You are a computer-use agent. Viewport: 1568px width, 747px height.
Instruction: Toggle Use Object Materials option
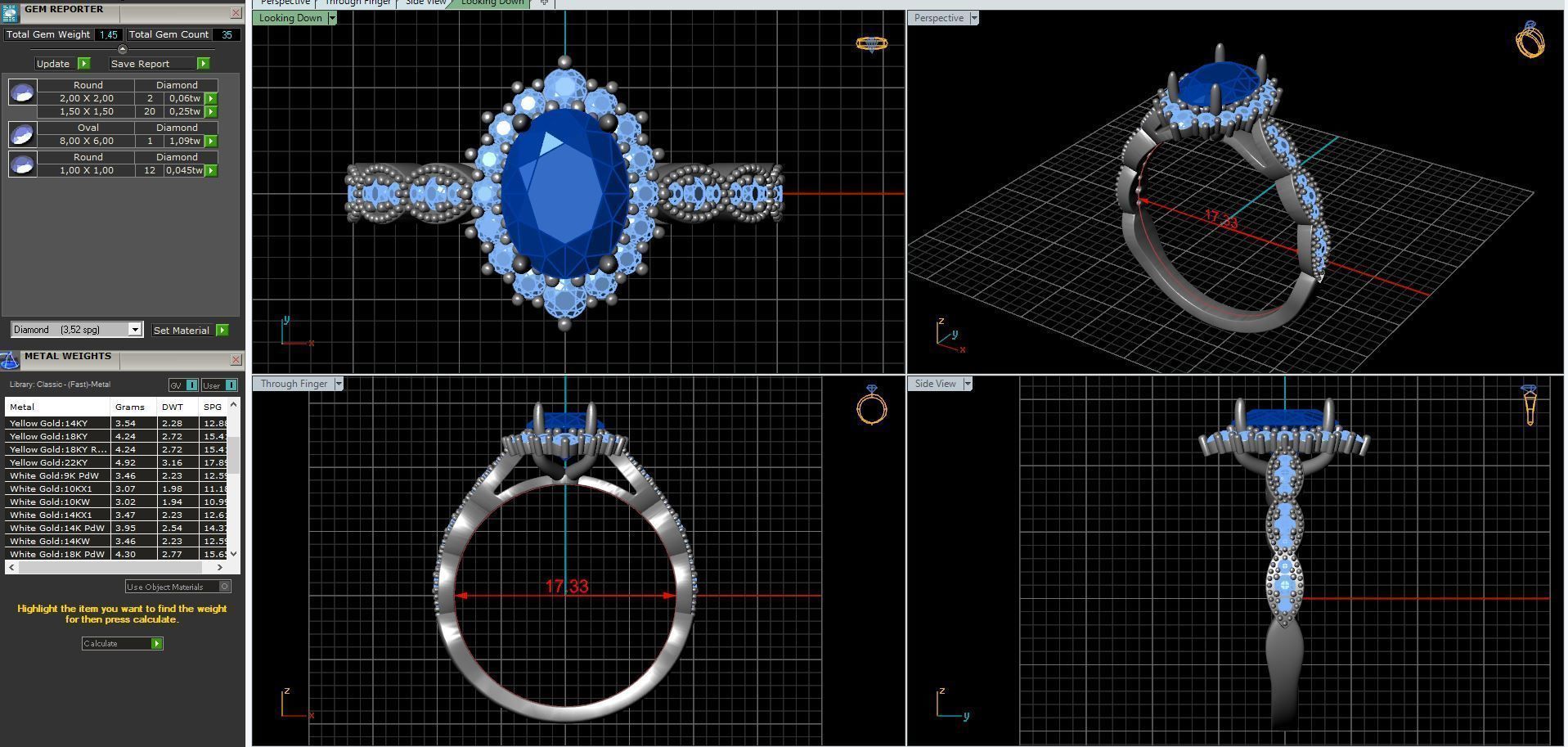177,587
